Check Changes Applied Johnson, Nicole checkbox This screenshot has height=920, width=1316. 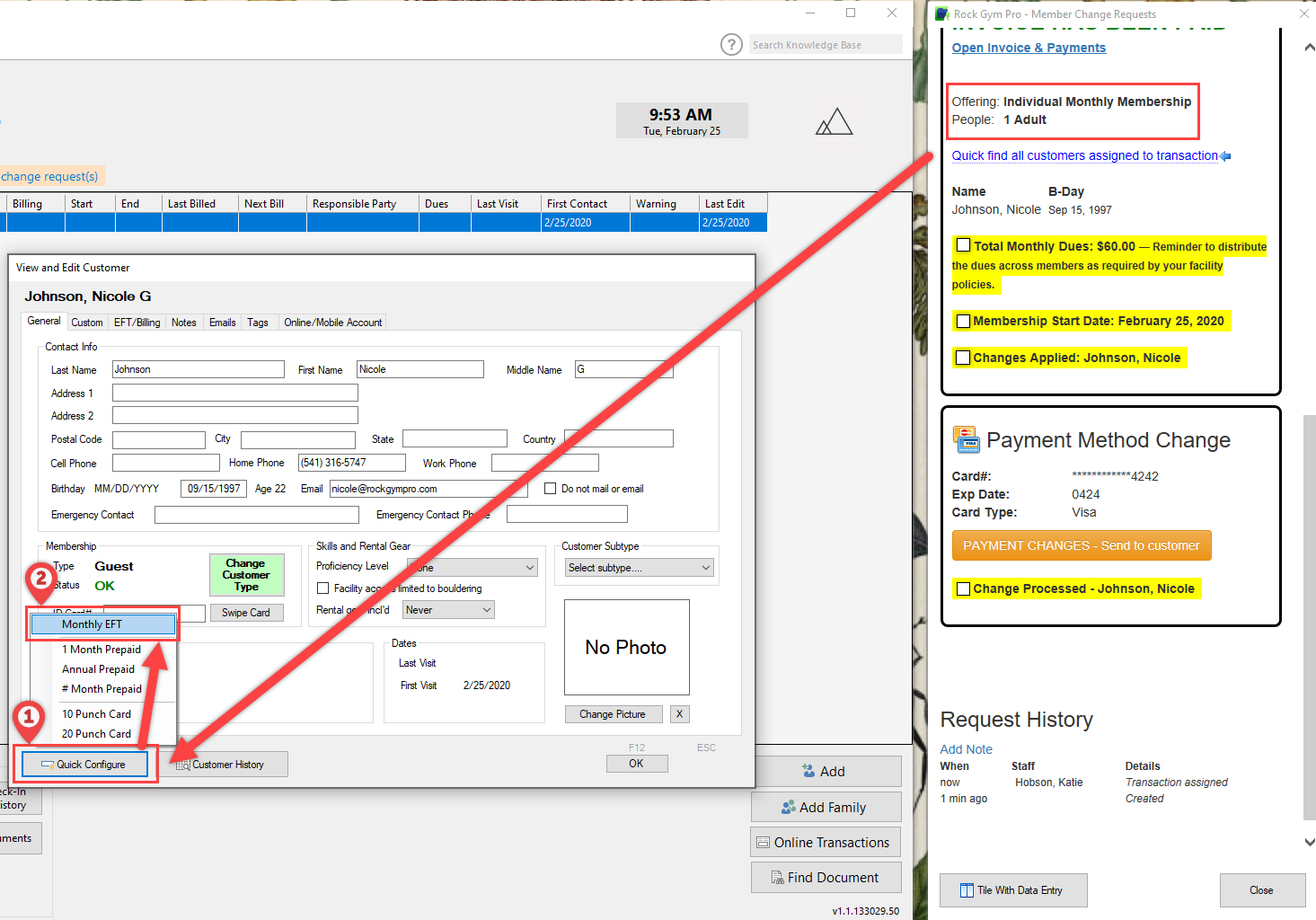tap(963, 358)
